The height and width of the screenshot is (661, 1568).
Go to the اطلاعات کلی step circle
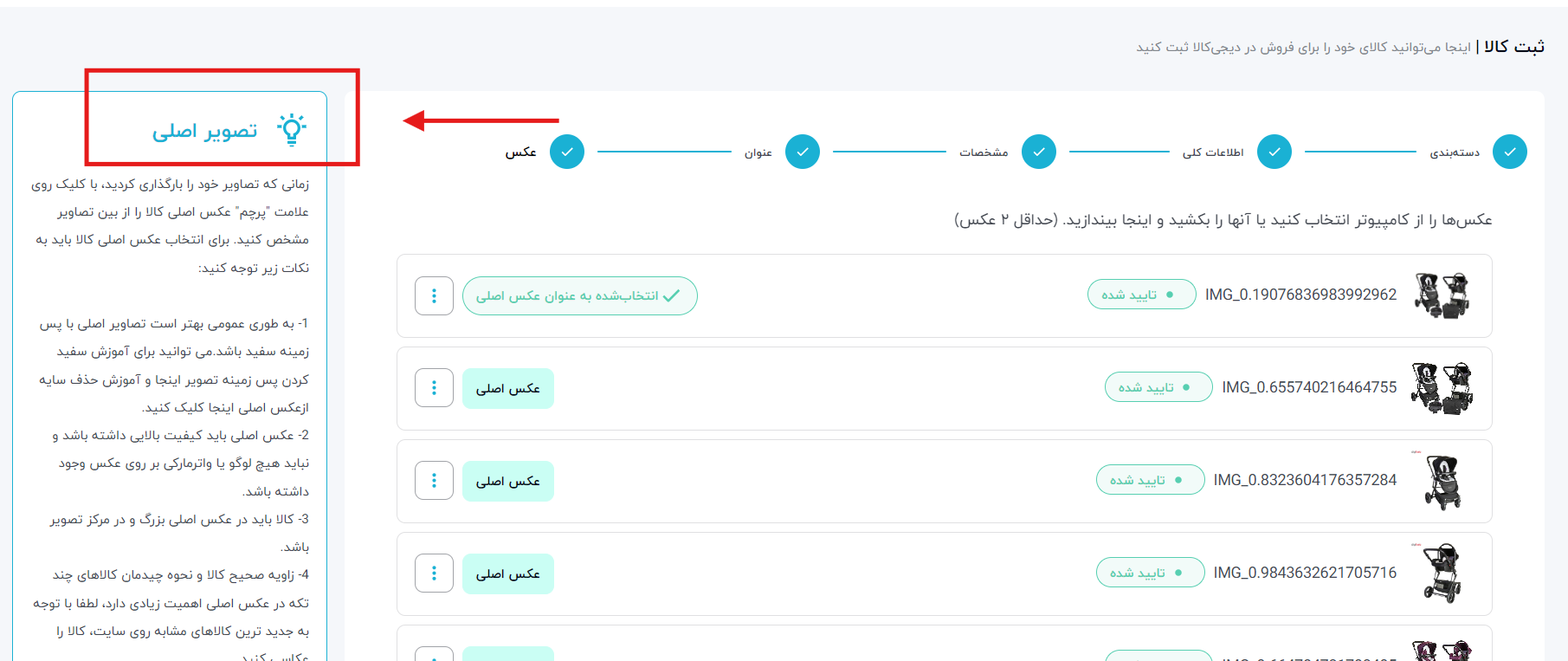1274,152
